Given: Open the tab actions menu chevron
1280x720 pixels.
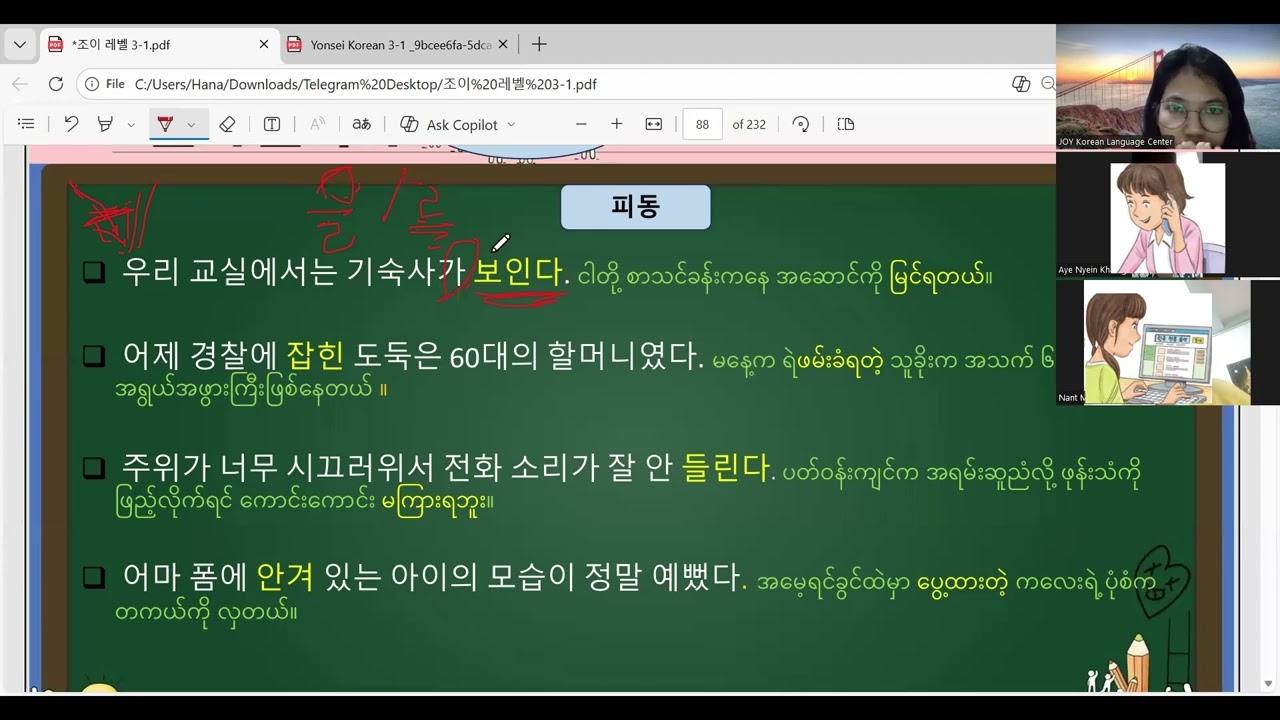Looking at the screenshot, I should pyautogui.click(x=19, y=44).
